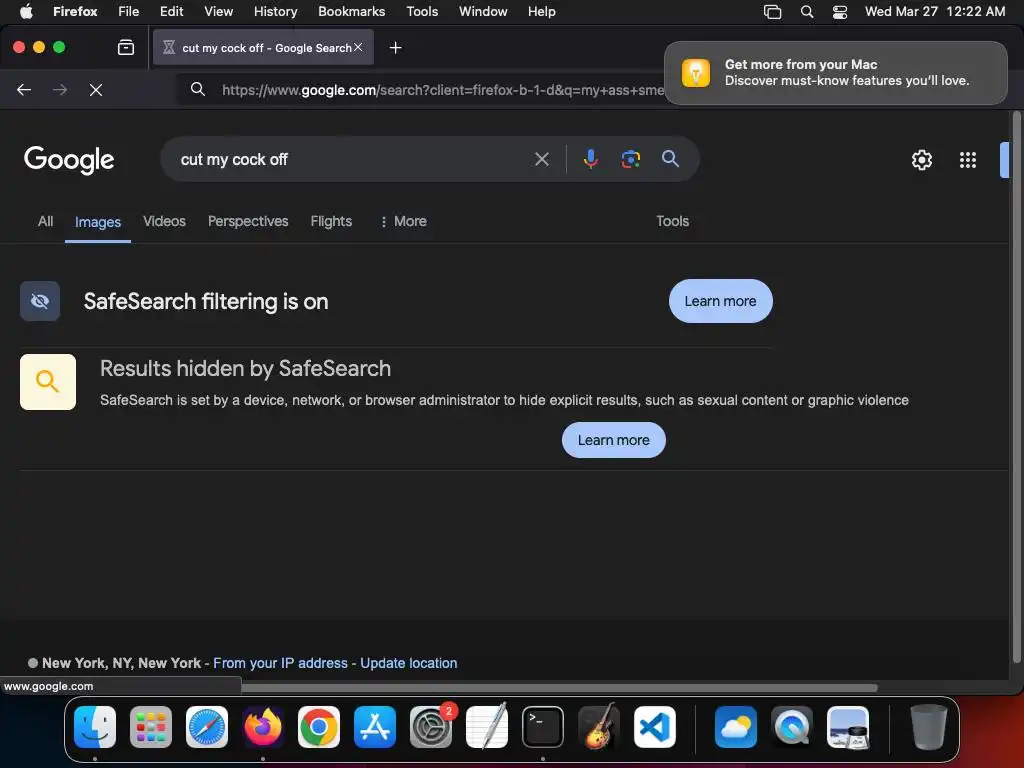1024x768 pixels.
Task: Open Finder from the Dock
Action: 95,727
